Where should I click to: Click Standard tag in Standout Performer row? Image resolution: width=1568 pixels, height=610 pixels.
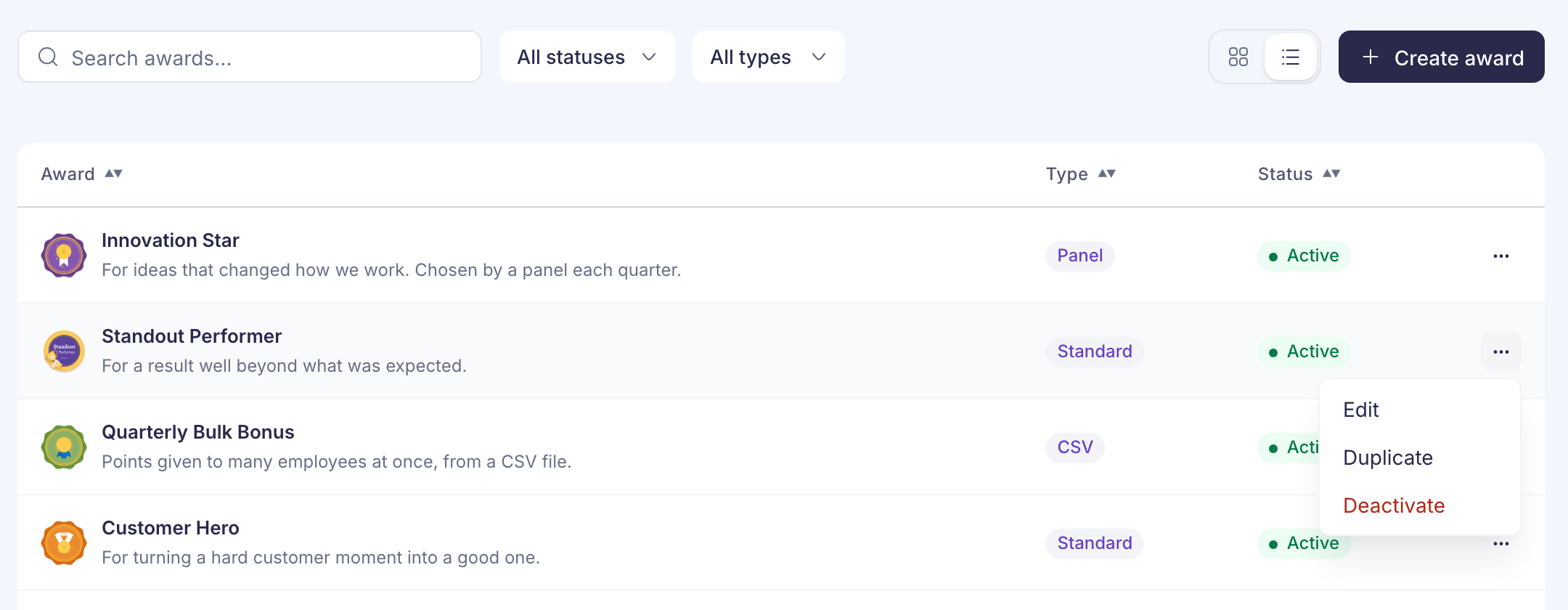pos(1095,351)
